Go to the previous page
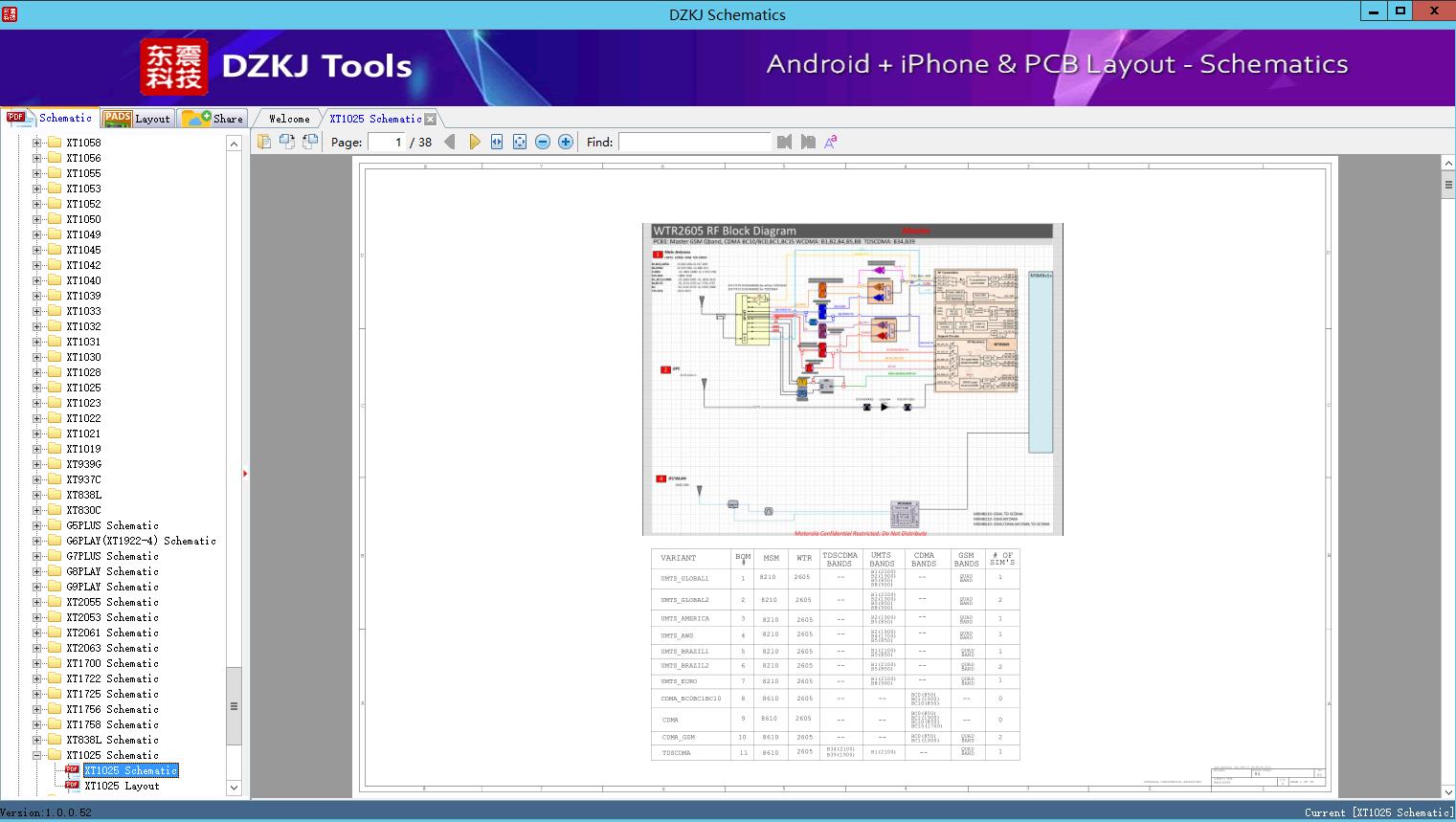The image size is (1456, 822). (x=450, y=142)
